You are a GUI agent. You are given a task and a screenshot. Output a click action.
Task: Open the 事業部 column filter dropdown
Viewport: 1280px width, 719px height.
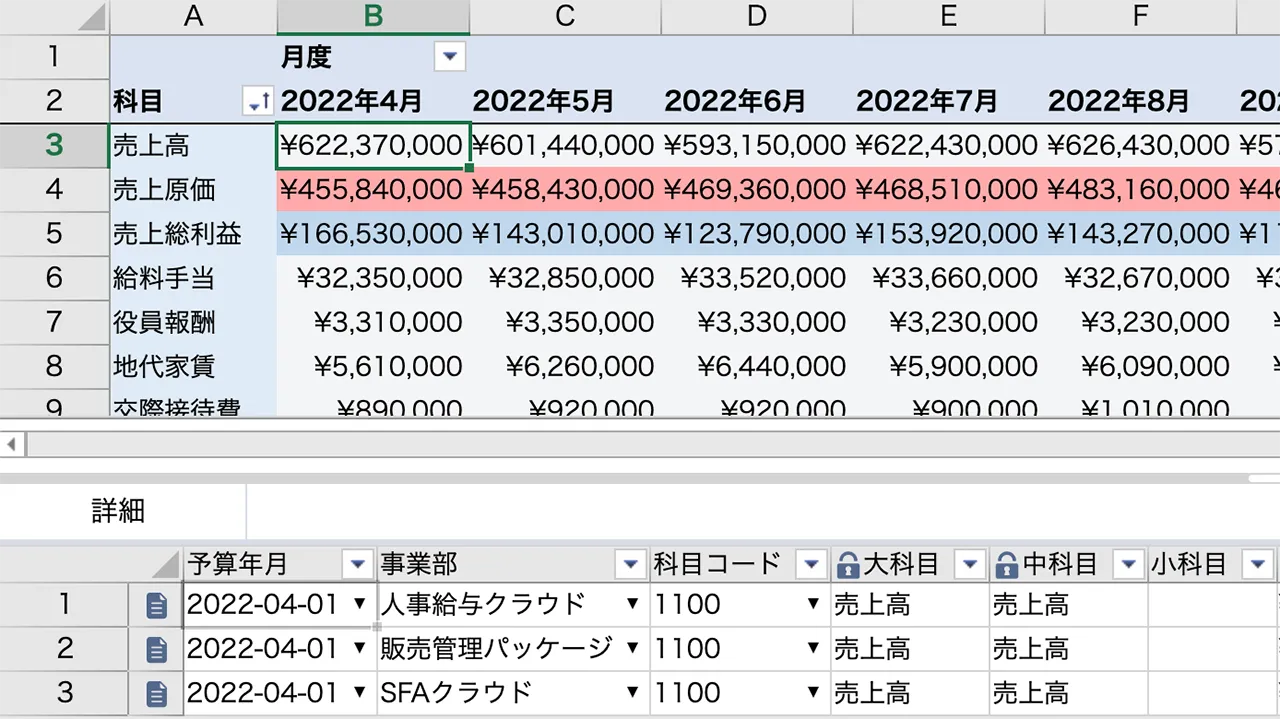pos(630,565)
